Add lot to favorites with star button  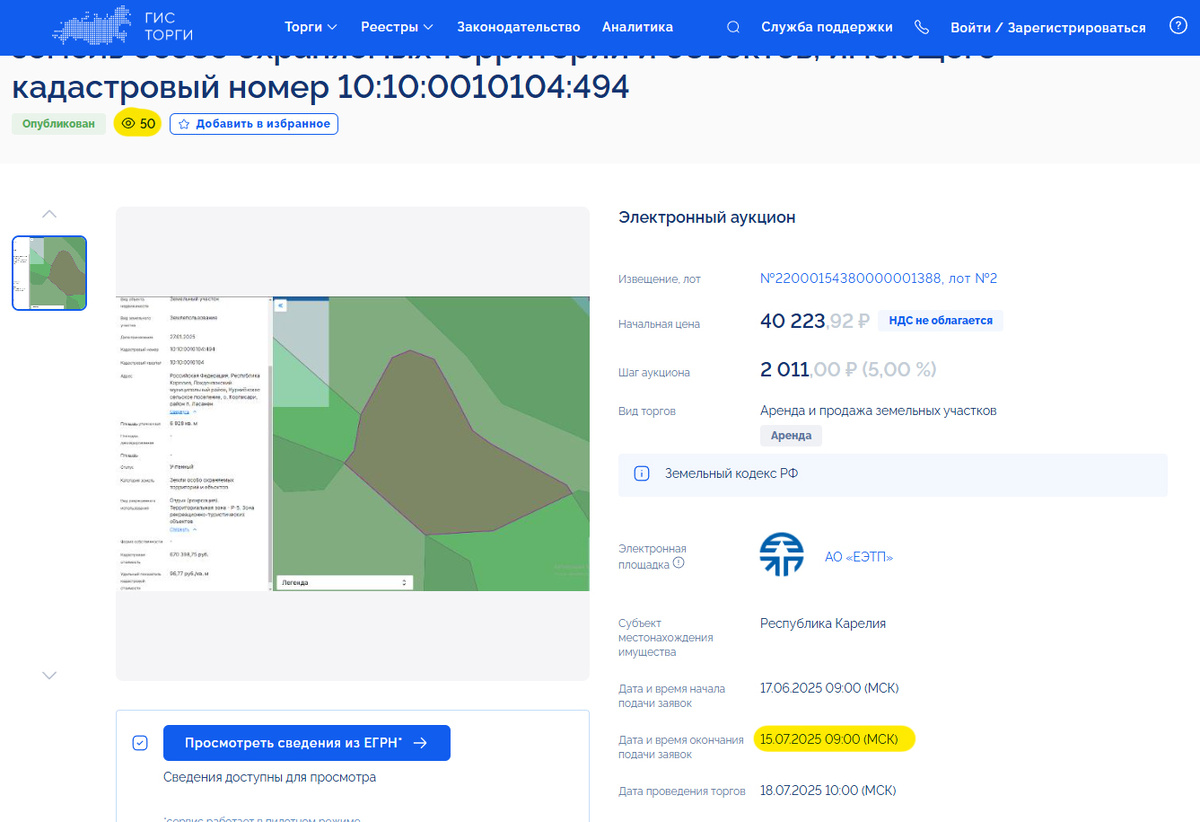tap(254, 124)
